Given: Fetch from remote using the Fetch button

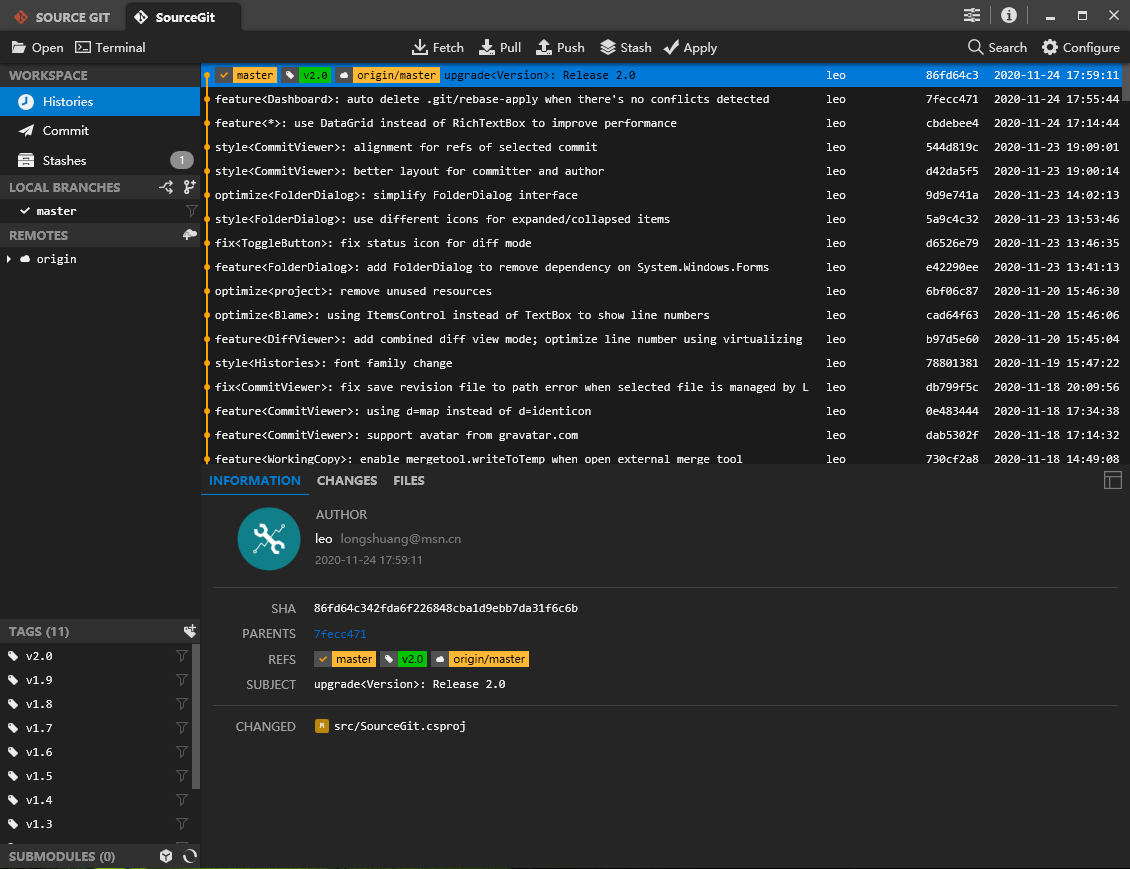Looking at the screenshot, I should (437, 48).
